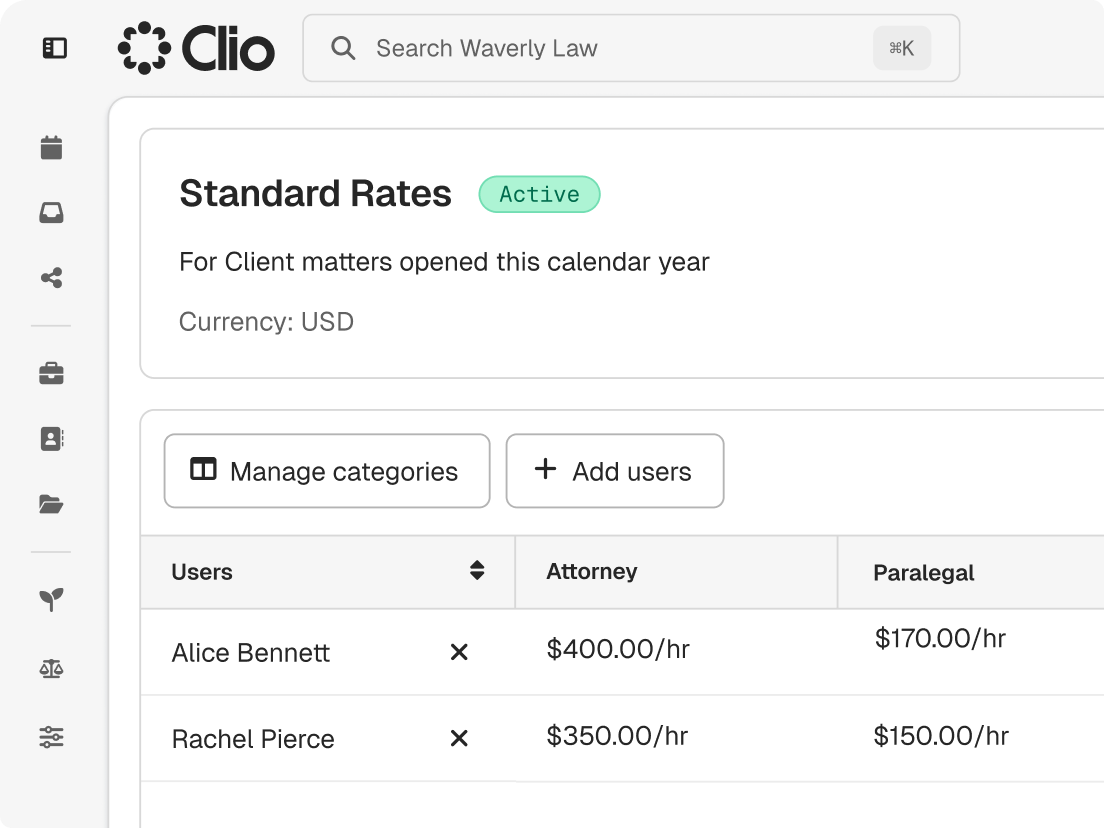Click the rate card description text
Viewport: 1104px width, 828px height.
coord(444,262)
